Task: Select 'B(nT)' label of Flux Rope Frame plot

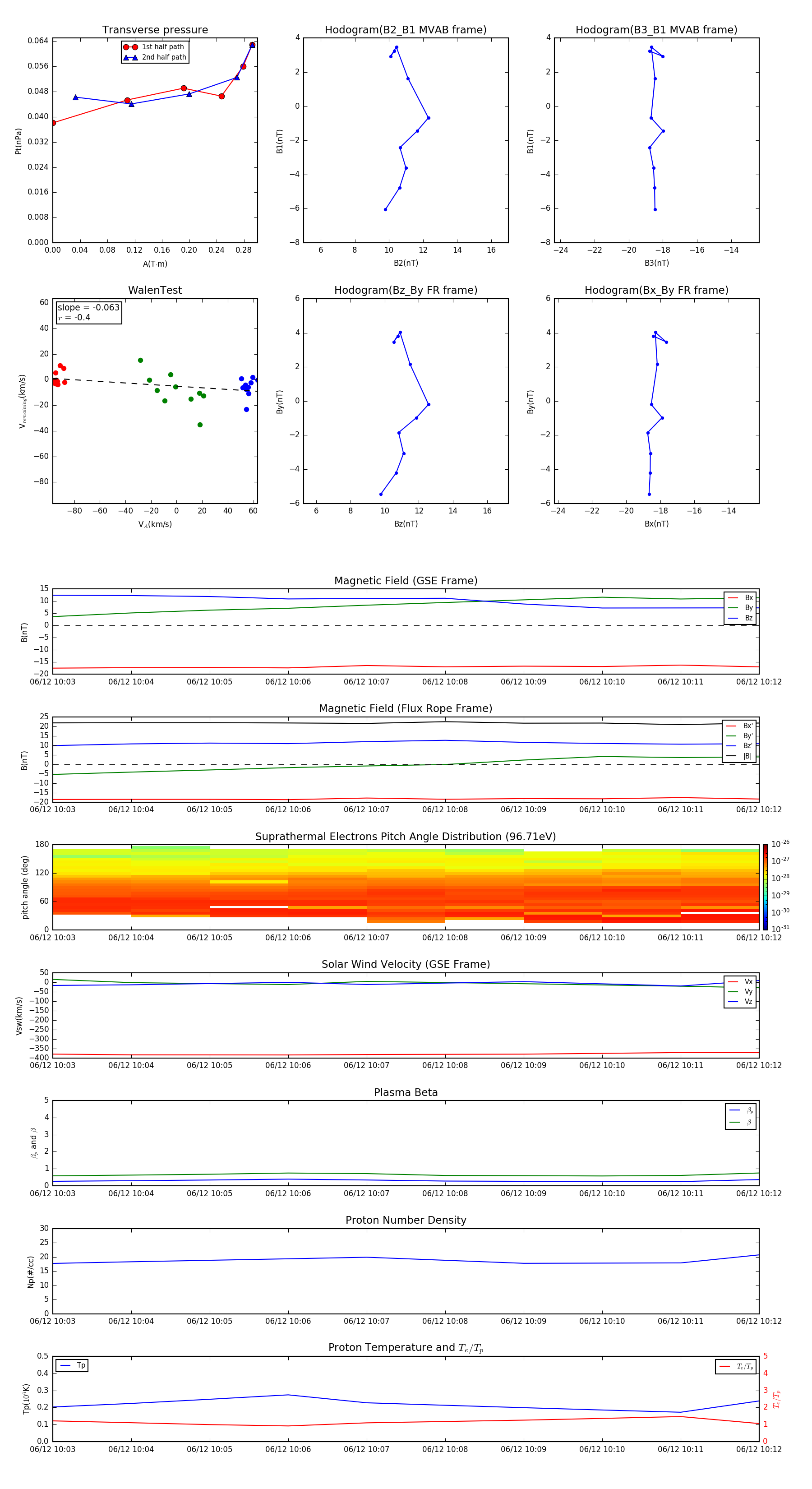Action: (24, 759)
